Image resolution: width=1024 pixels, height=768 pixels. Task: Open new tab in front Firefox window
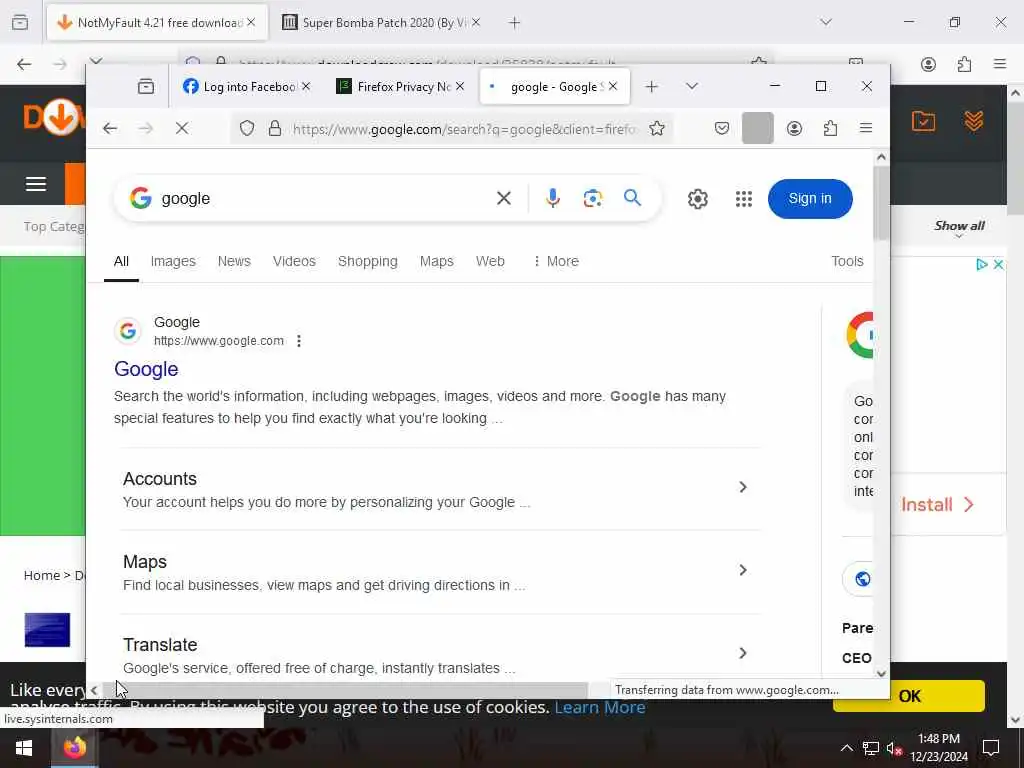tap(651, 86)
